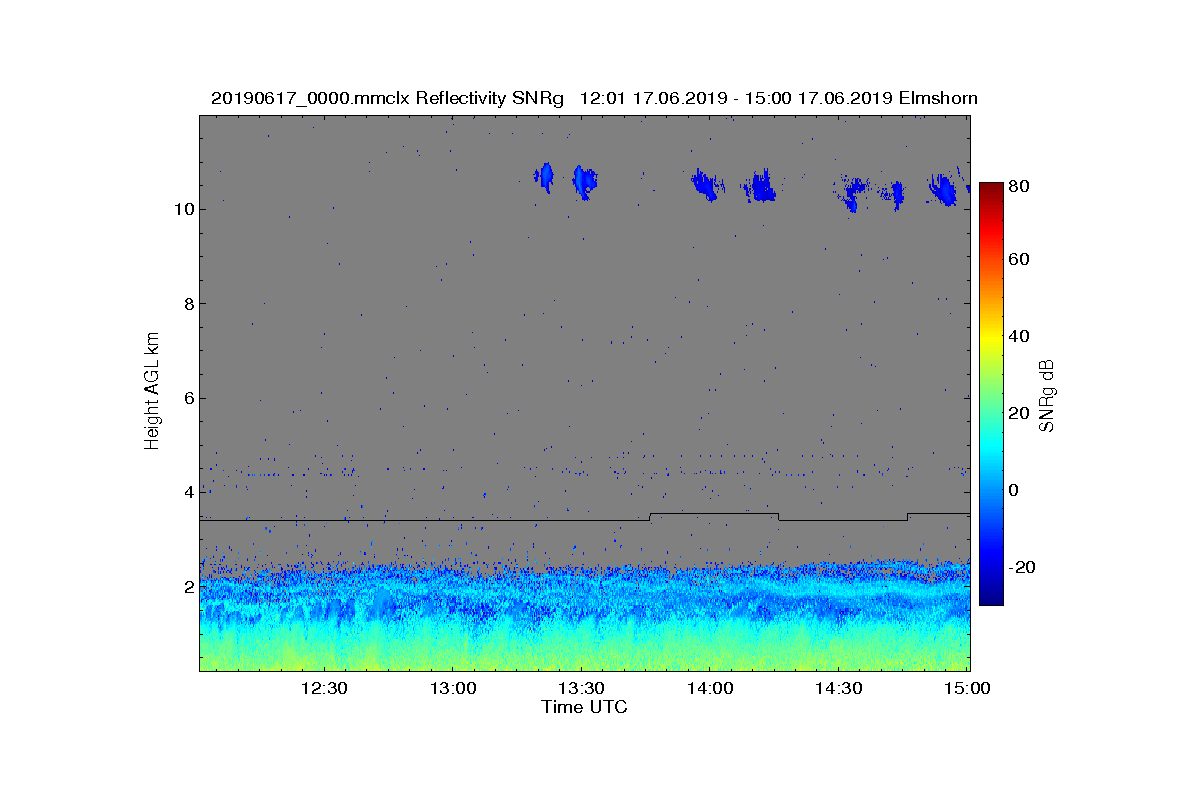Click the height tick label 6
Screen dimensions: 1200x800
click(188, 398)
